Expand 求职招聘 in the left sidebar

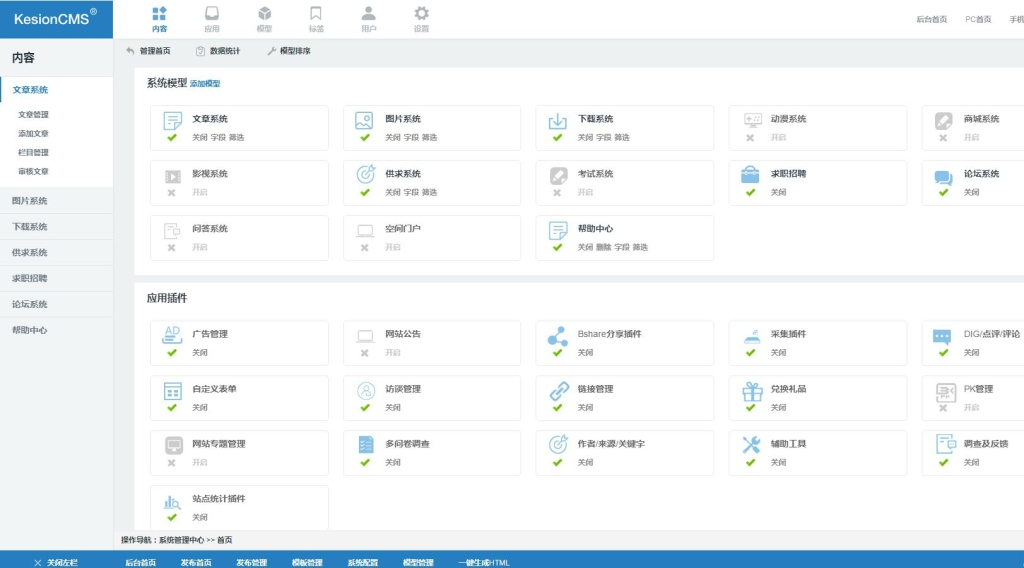click(56, 278)
